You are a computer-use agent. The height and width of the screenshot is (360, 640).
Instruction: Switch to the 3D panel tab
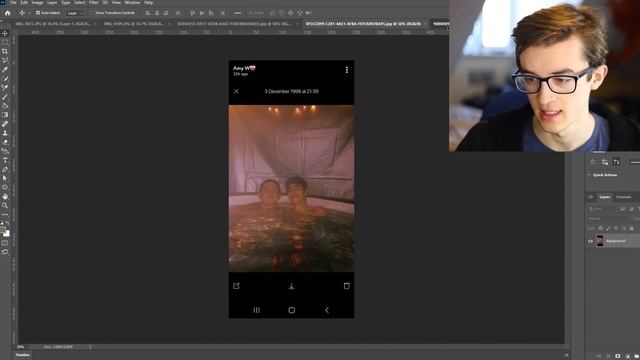click(591, 197)
